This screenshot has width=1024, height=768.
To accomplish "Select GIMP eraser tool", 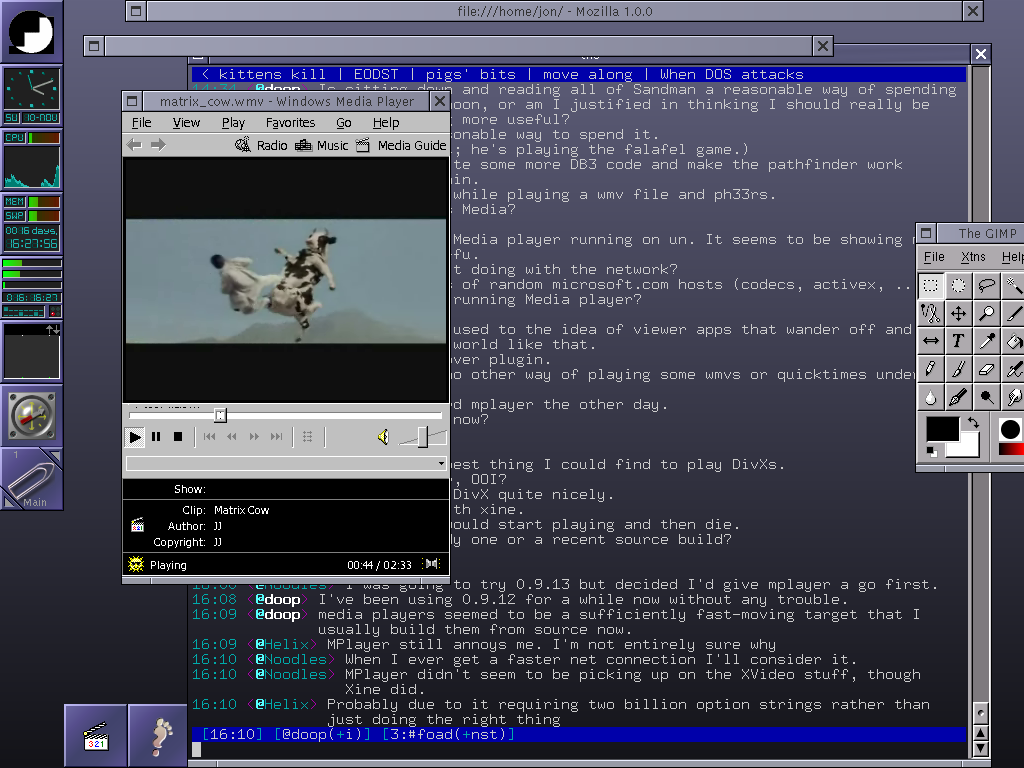I will tap(987, 369).
